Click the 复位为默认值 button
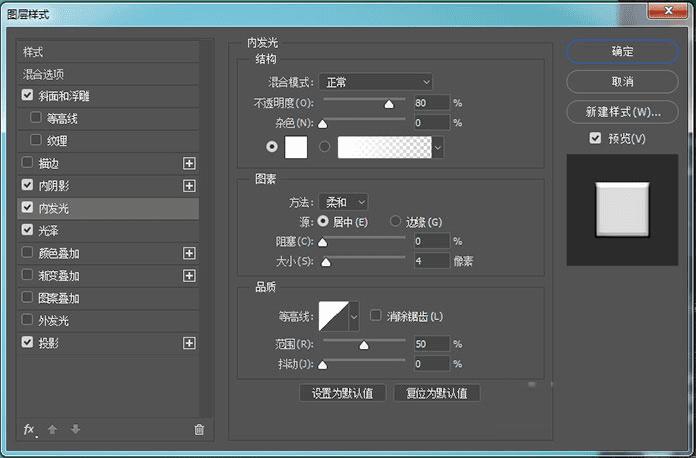Image resolution: width=696 pixels, height=458 pixels. tap(436, 393)
